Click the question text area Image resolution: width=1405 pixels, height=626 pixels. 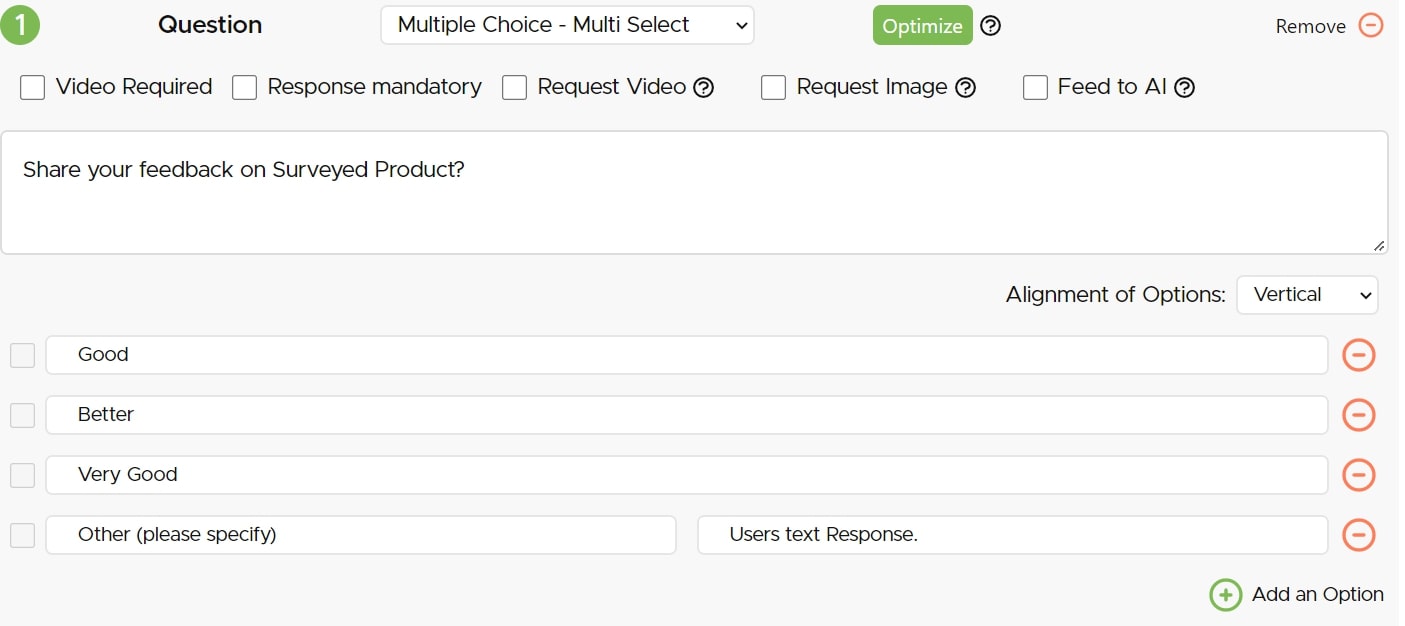click(x=694, y=192)
